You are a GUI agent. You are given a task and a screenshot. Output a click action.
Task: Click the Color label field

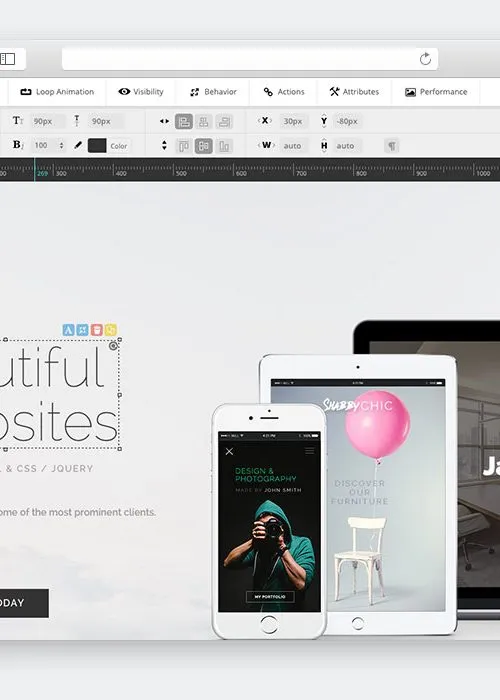click(119, 146)
